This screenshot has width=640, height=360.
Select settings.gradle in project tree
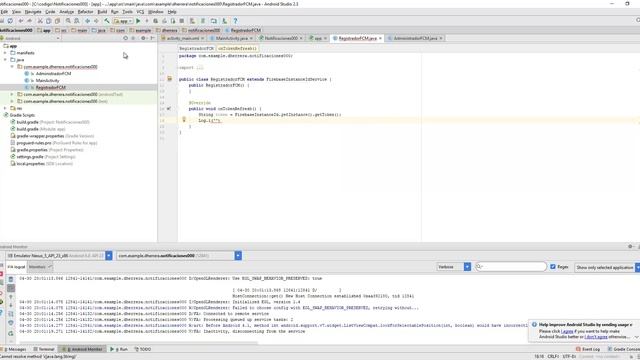coord(30,157)
